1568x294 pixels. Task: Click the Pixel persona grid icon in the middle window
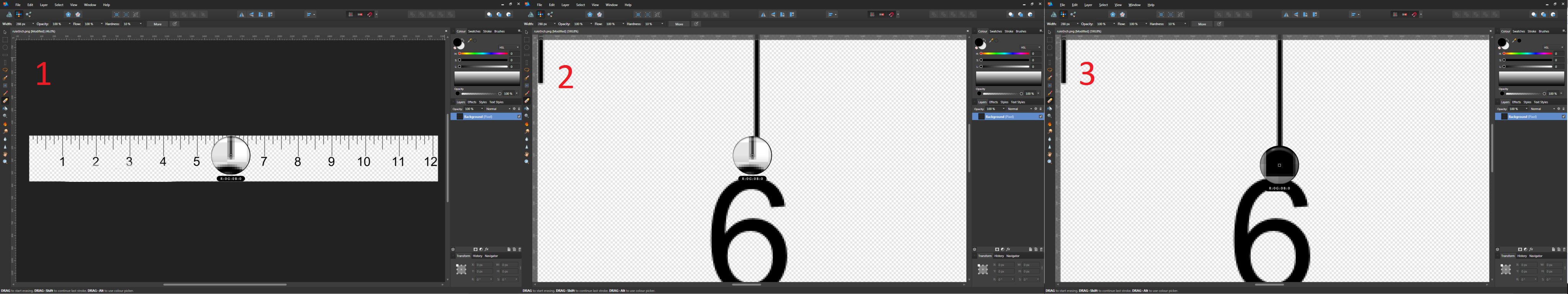tap(541, 14)
